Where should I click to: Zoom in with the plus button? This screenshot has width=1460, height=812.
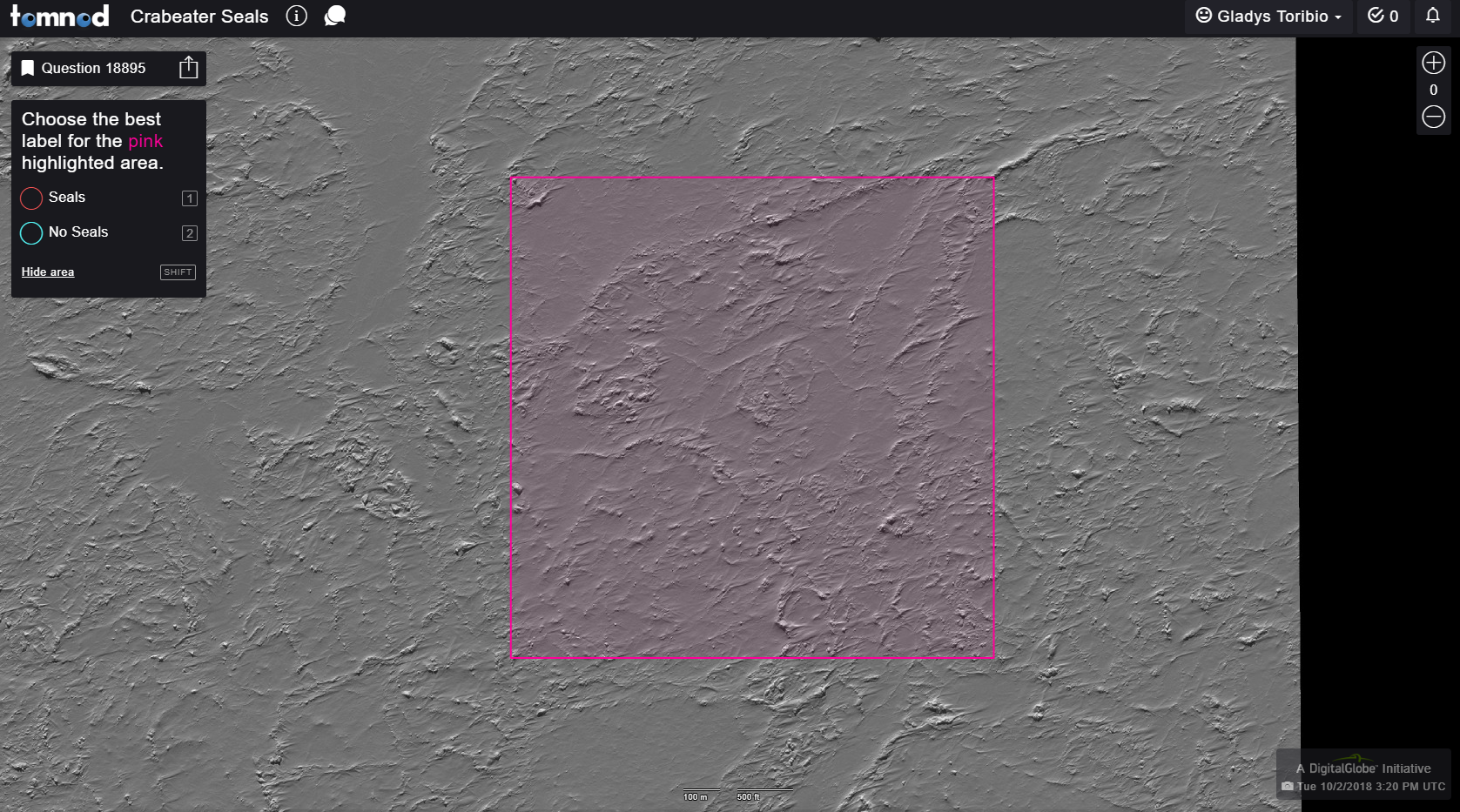click(1433, 63)
